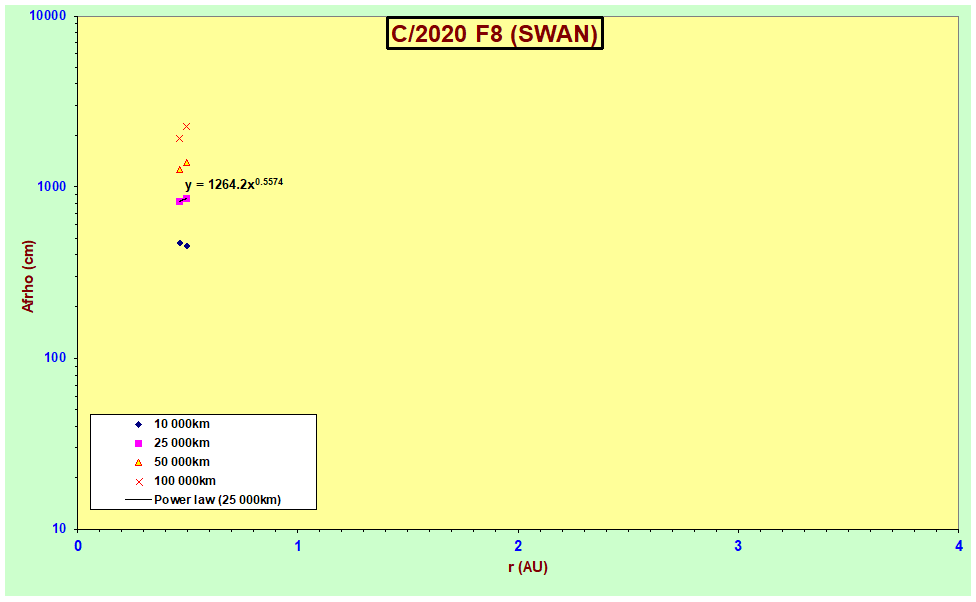Select the right blue diamond data point
The height and width of the screenshot is (602, 976).
coord(187,246)
